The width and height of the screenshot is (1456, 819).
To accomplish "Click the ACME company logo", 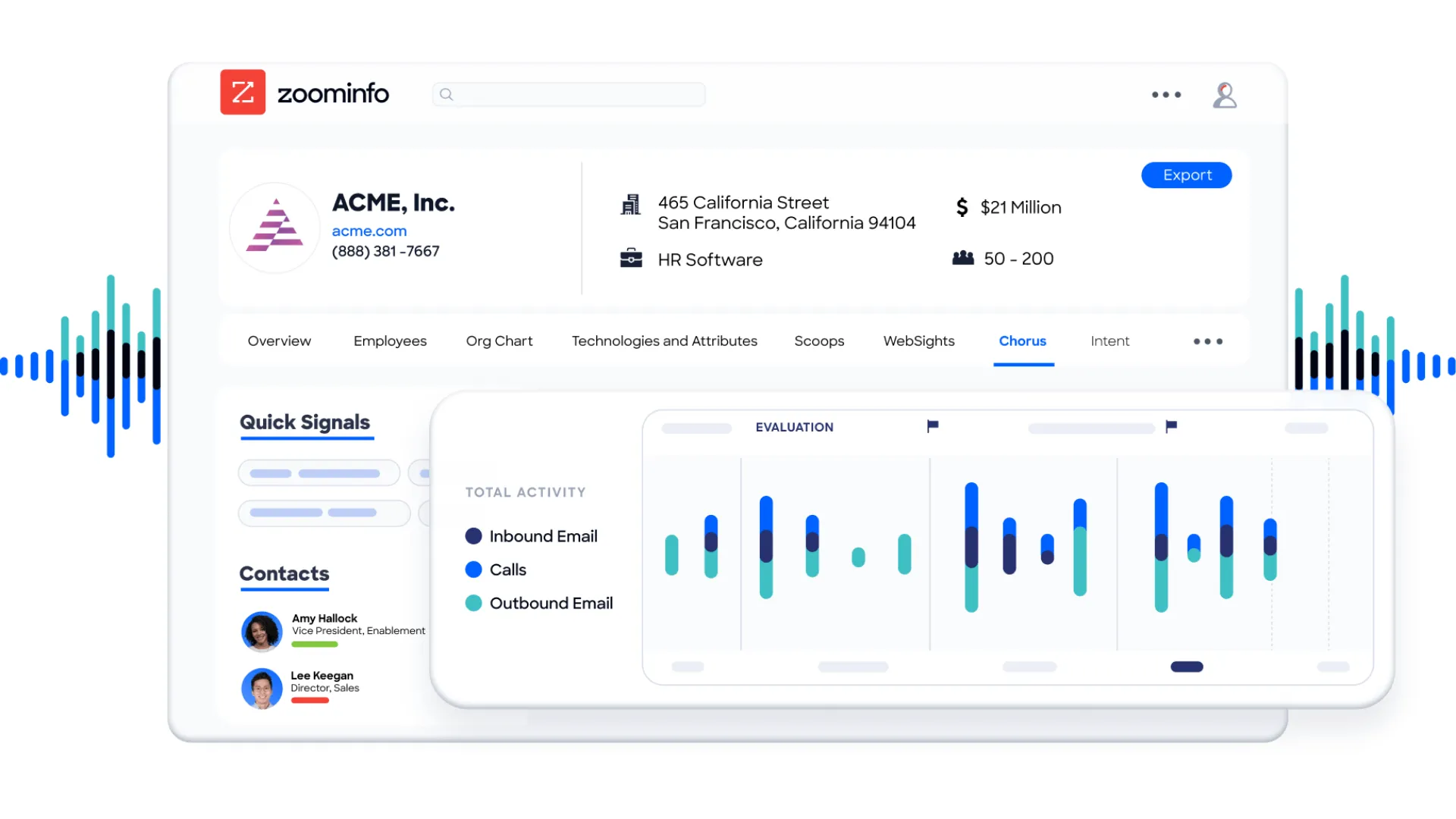I will pos(275,227).
